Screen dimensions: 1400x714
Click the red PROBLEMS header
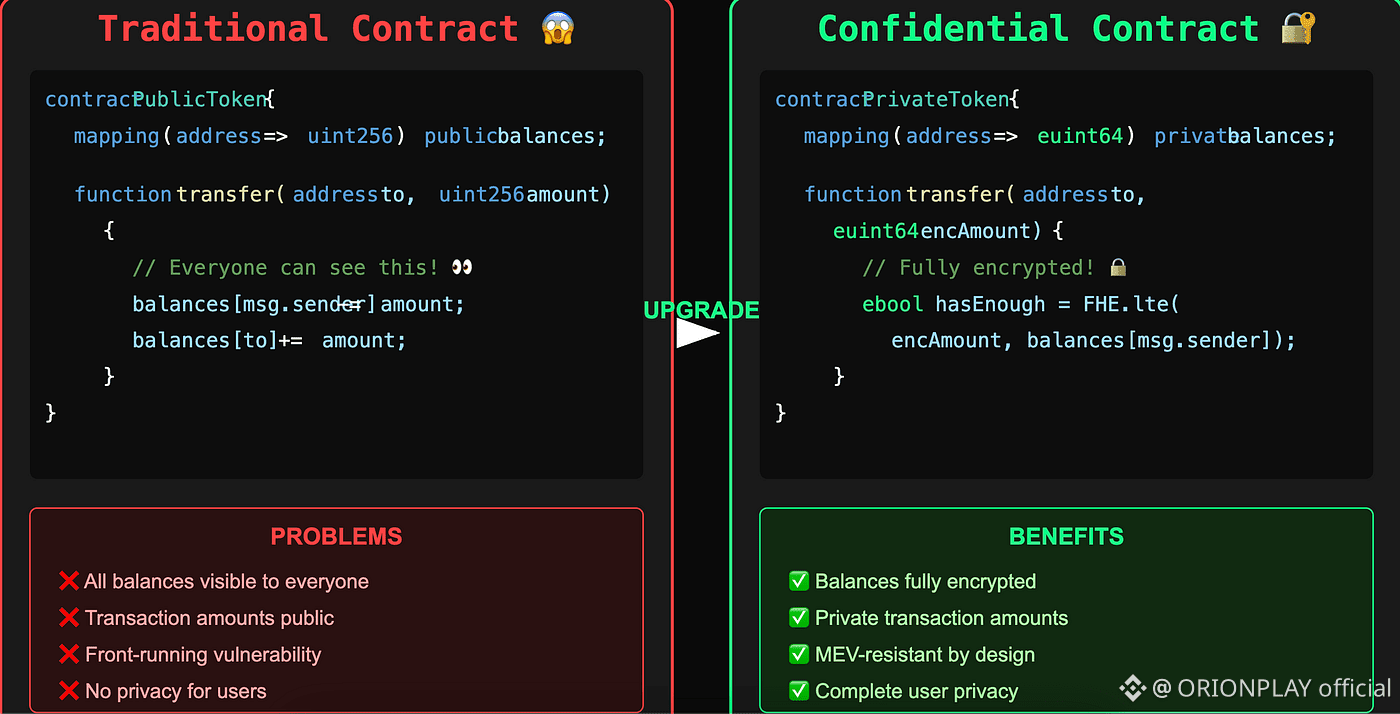coord(336,537)
